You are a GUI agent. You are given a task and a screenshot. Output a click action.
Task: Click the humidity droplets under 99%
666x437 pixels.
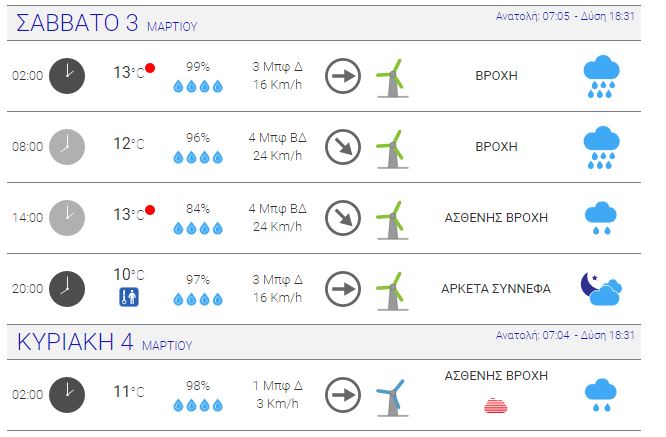click(x=198, y=87)
